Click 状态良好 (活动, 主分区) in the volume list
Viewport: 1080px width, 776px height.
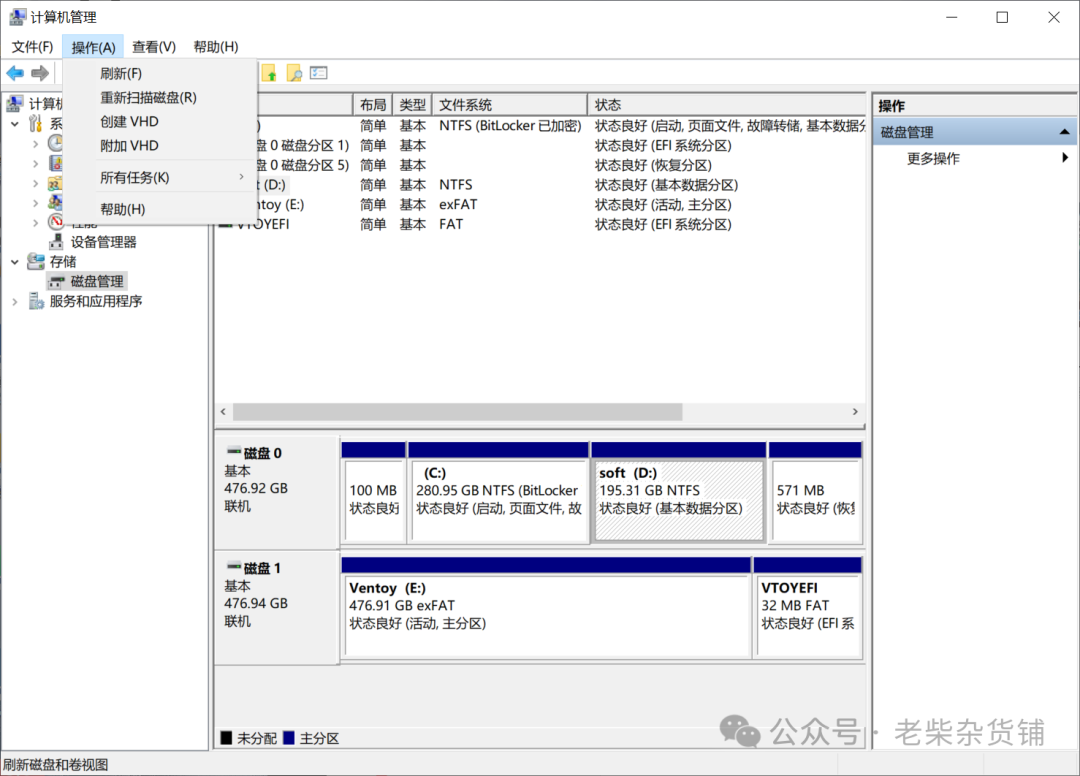[663, 205]
